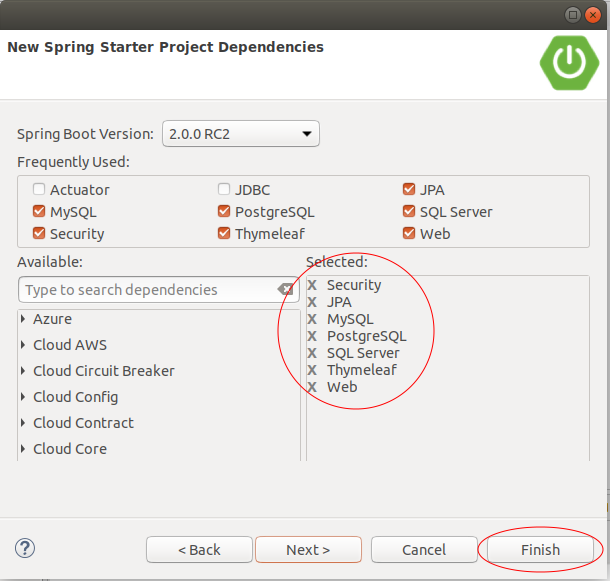Image resolution: width=610 pixels, height=581 pixels.
Task: Expand the Cloud Circuit Breaker group
Action: pos(23,371)
